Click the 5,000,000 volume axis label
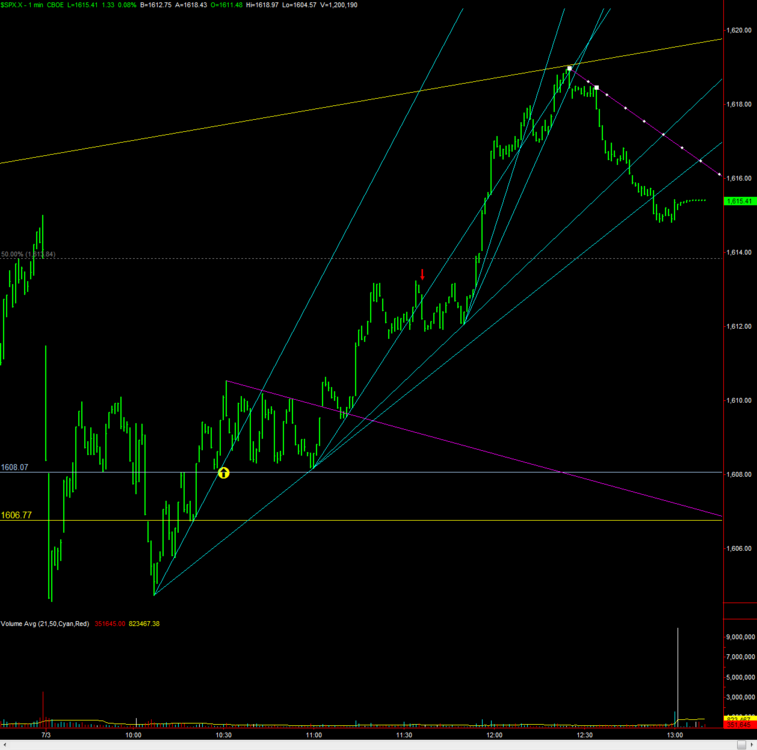The height and width of the screenshot is (750, 757). point(741,677)
